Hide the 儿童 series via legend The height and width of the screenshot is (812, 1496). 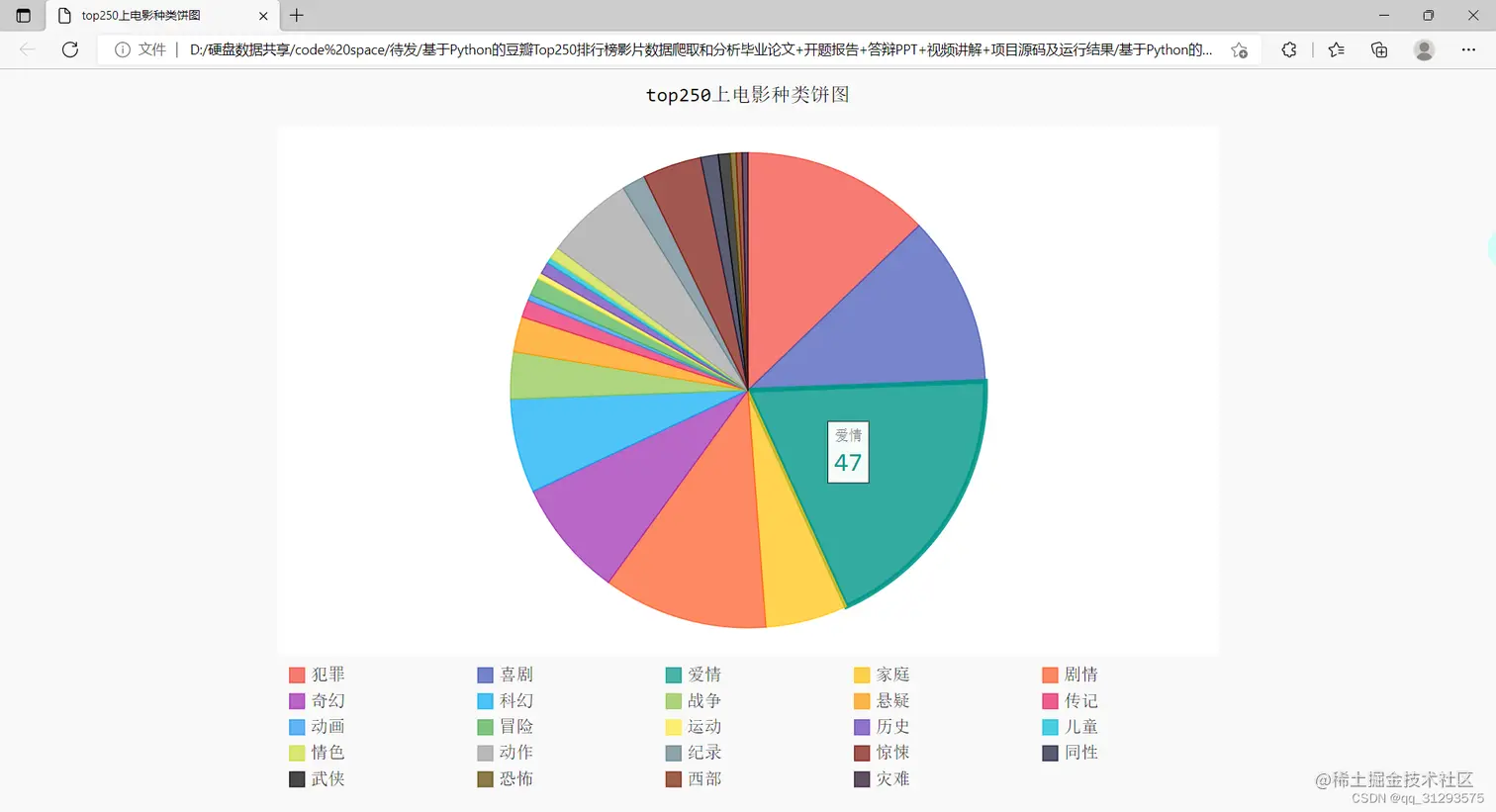tap(1071, 726)
